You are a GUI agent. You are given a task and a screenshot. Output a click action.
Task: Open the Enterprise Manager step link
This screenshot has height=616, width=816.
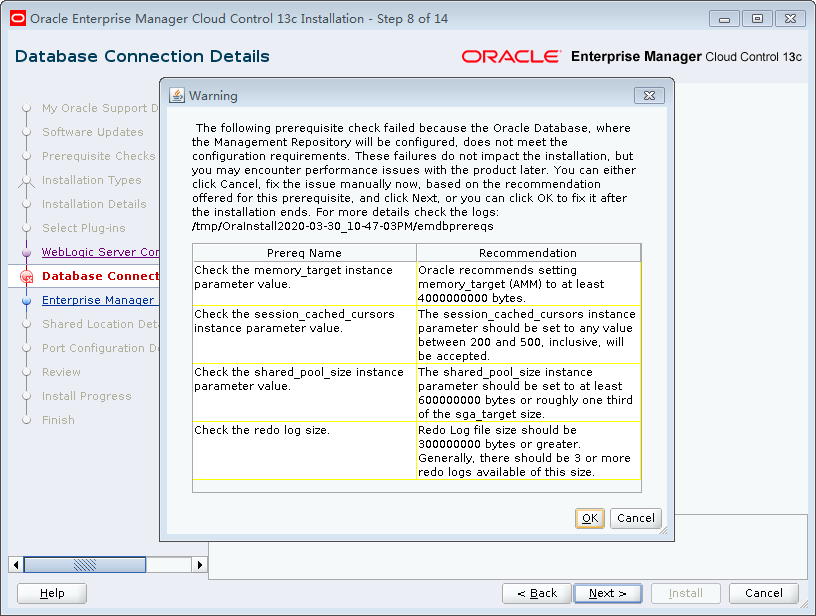[99, 300]
